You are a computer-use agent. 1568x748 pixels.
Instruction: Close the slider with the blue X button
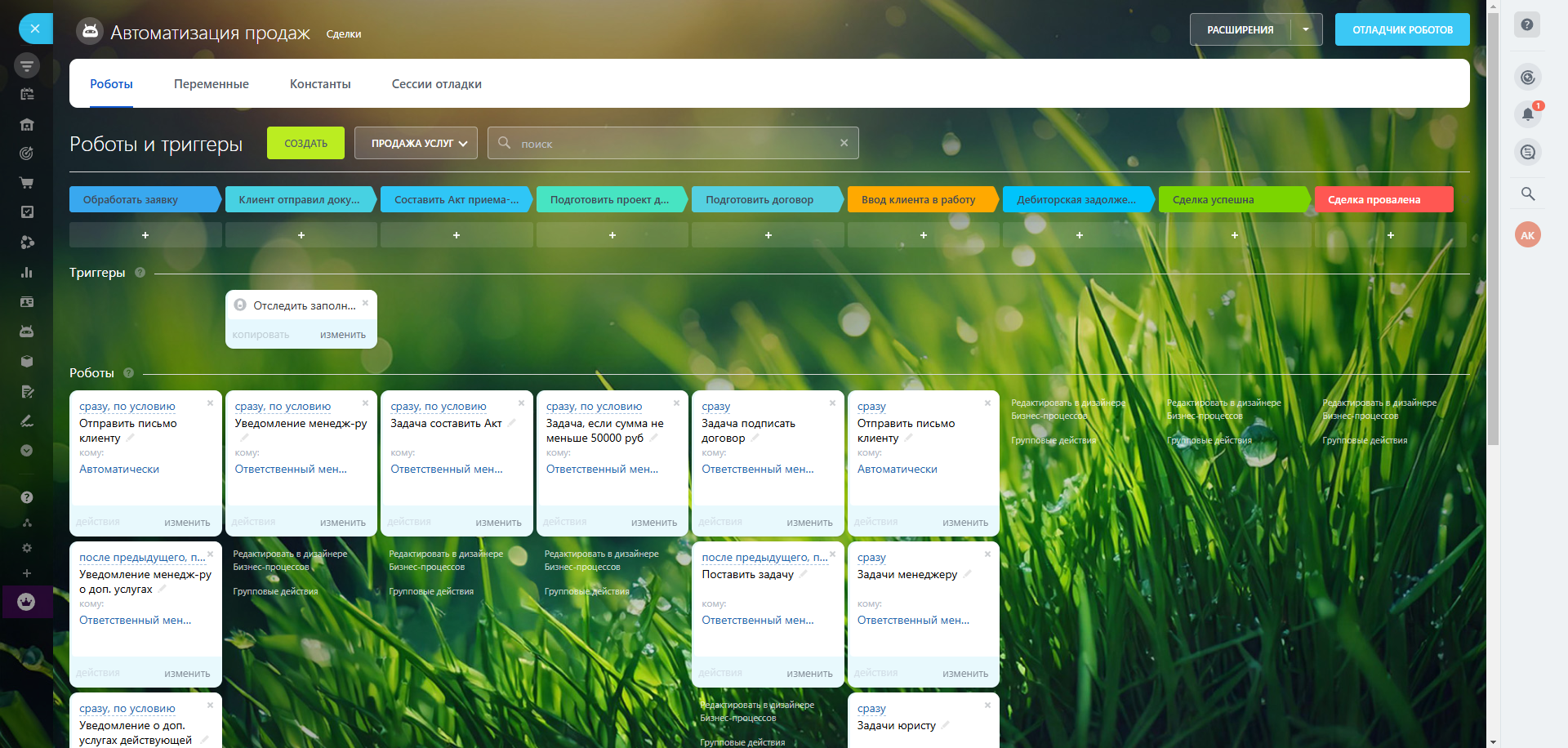pos(35,29)
